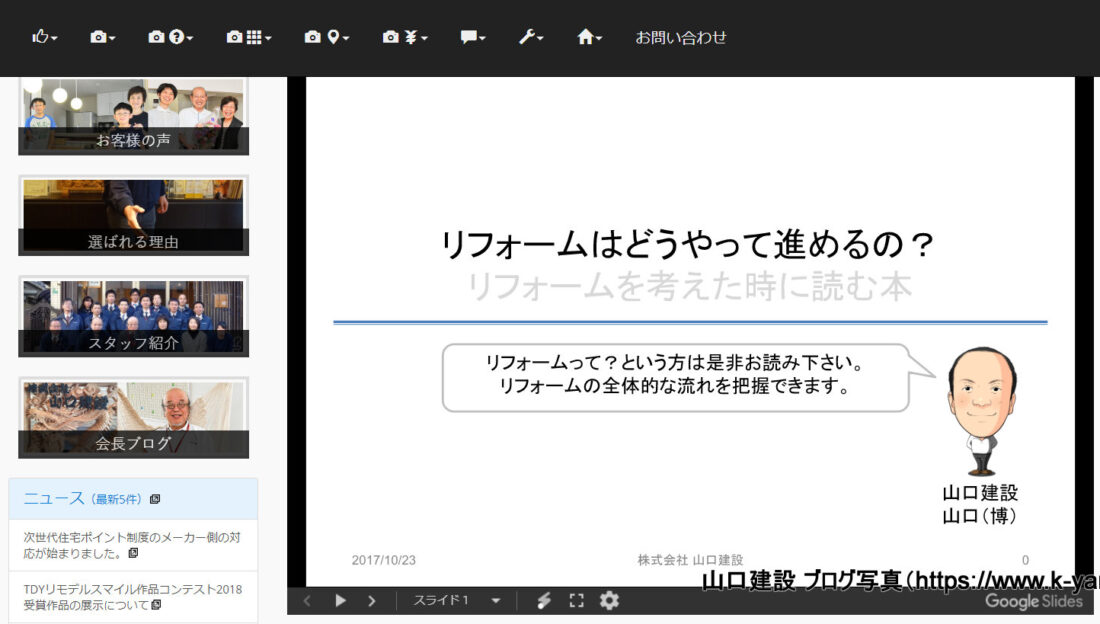Open the camera with location pin menu
The image size is (1100, 624).
point(327,37)
